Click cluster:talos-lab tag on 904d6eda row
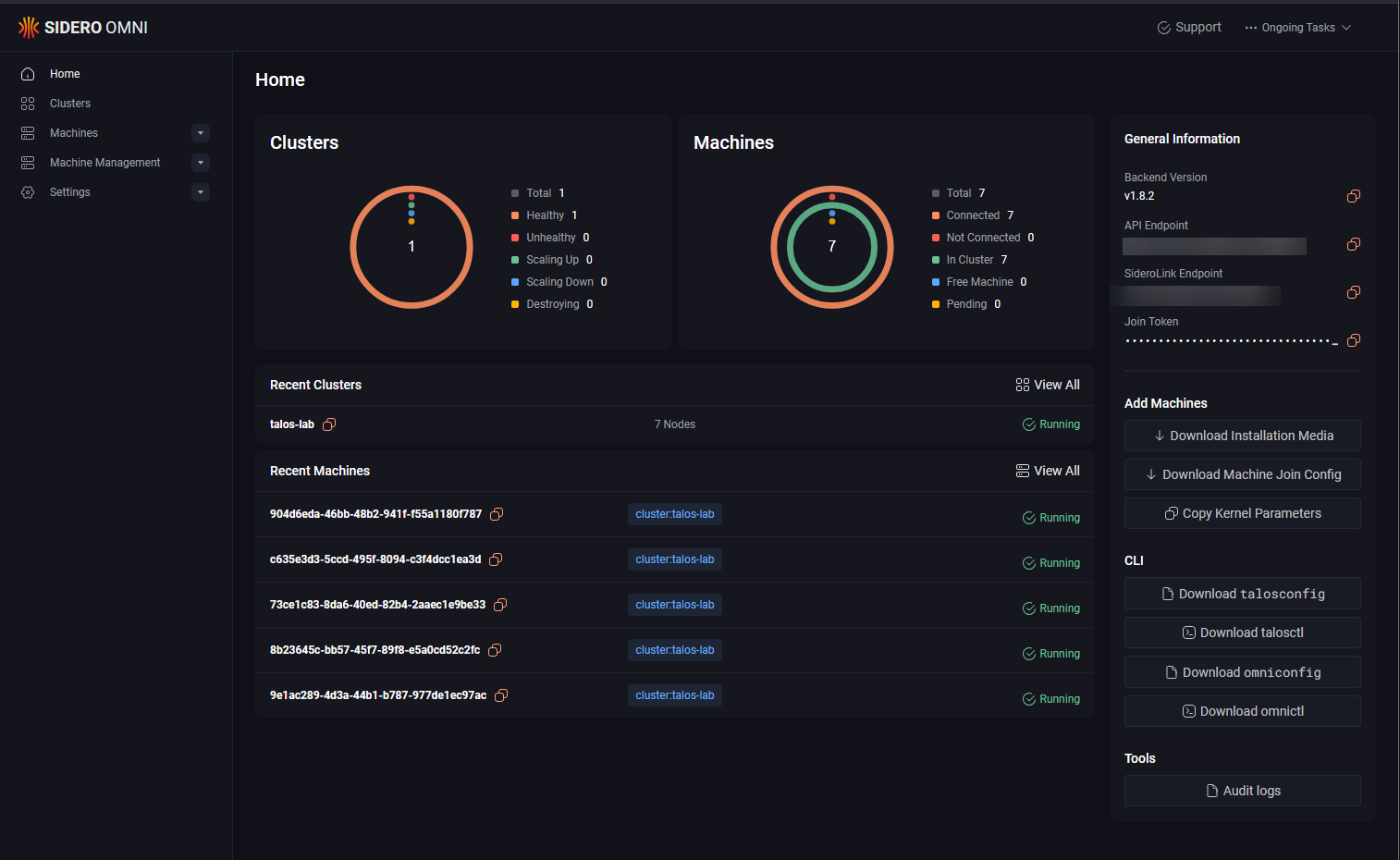 tap(675, 514)
